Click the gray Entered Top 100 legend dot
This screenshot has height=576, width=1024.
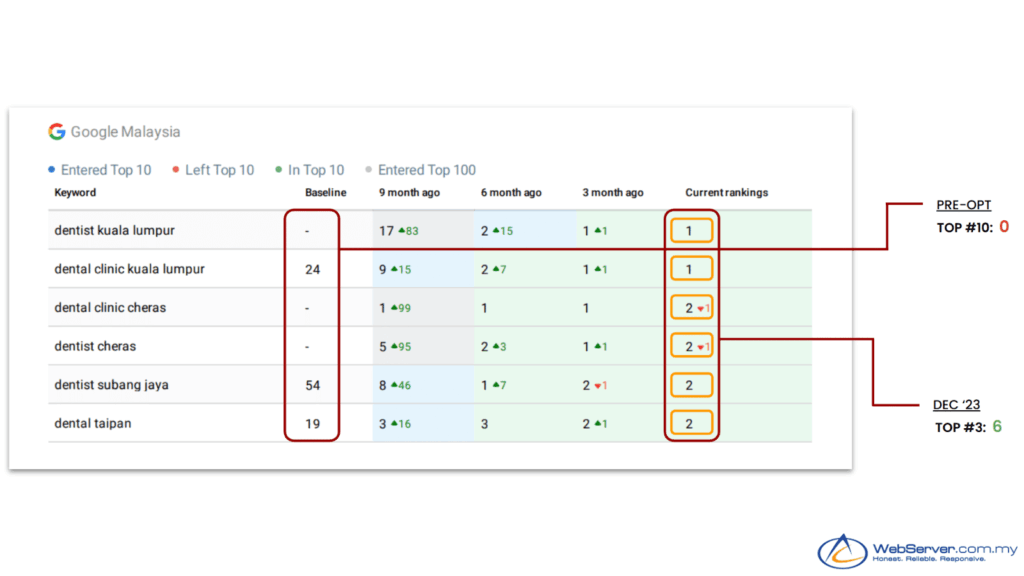click(369, 170)
